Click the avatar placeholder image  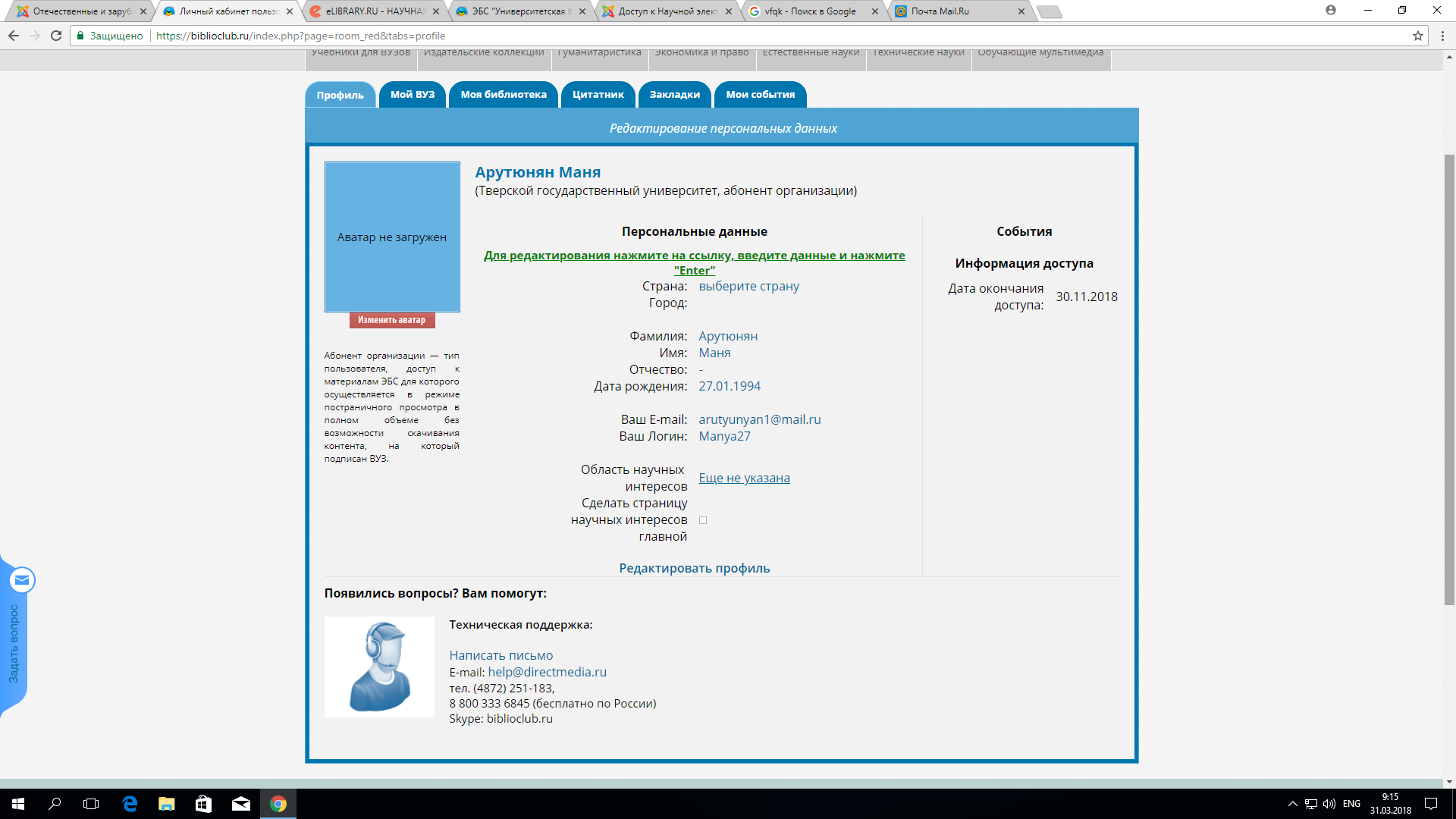pyautogui.click(x=392, y=237)
